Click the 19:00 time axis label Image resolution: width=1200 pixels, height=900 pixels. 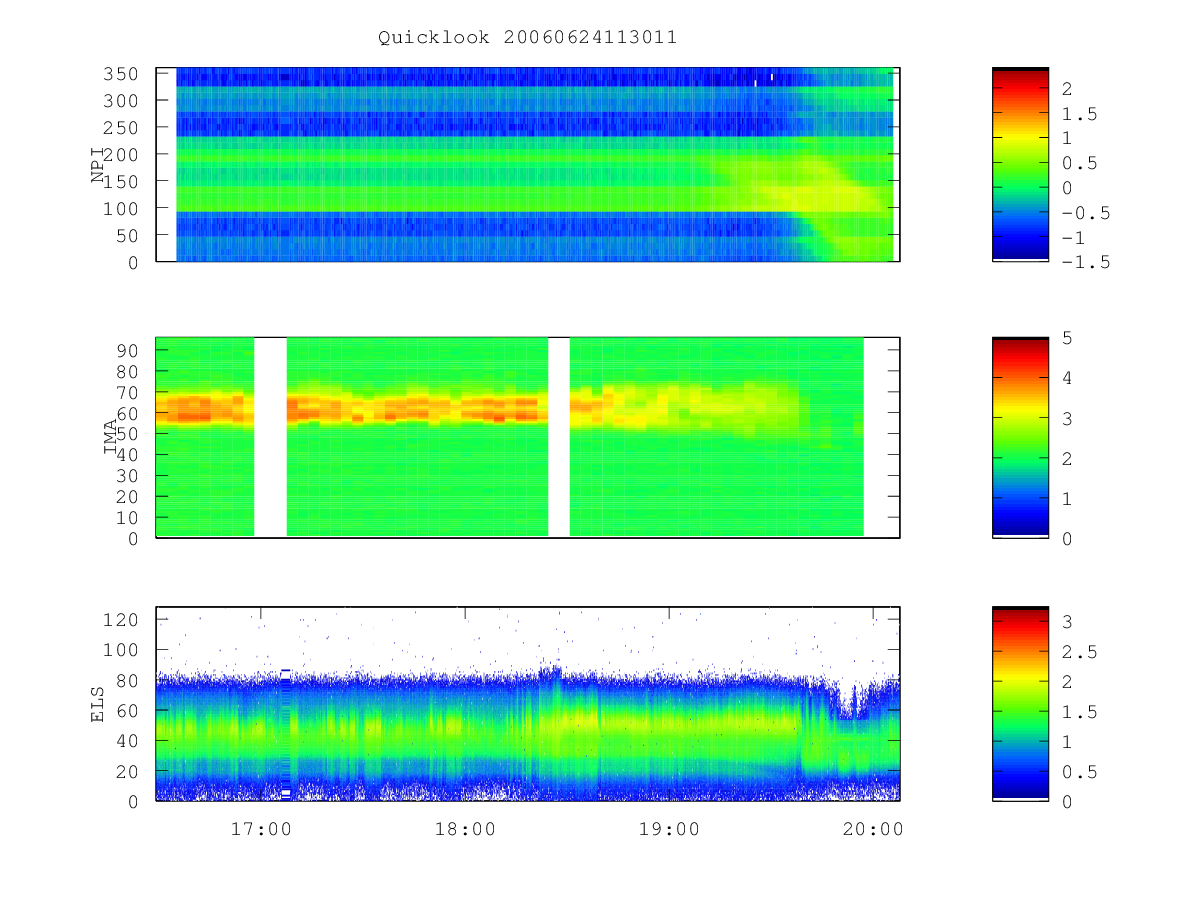(x=669, y=829)
